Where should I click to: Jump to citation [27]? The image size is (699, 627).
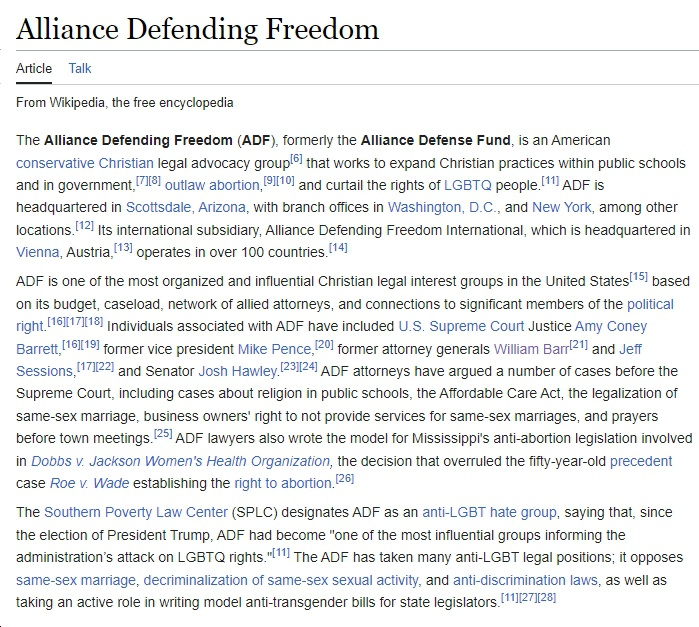[x=528, y=598]
